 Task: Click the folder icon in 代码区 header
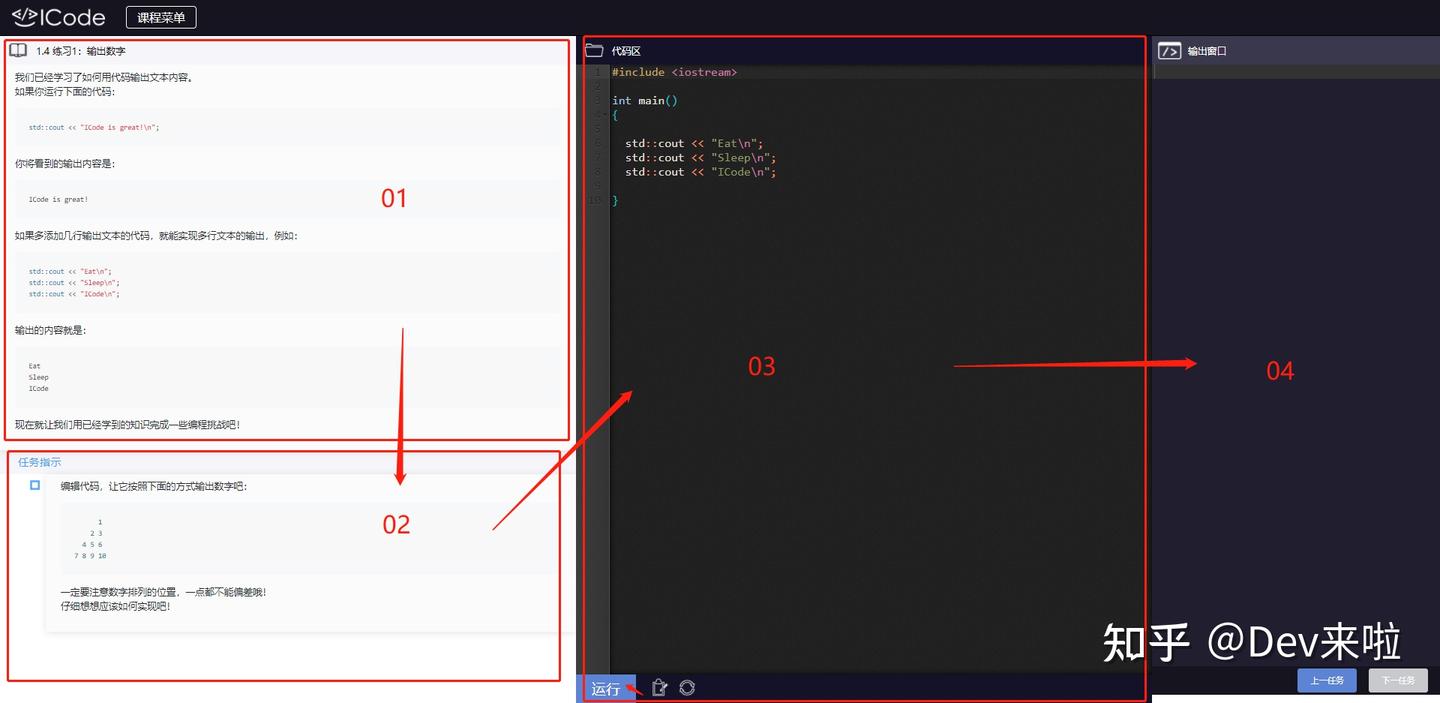coord(595,50)
